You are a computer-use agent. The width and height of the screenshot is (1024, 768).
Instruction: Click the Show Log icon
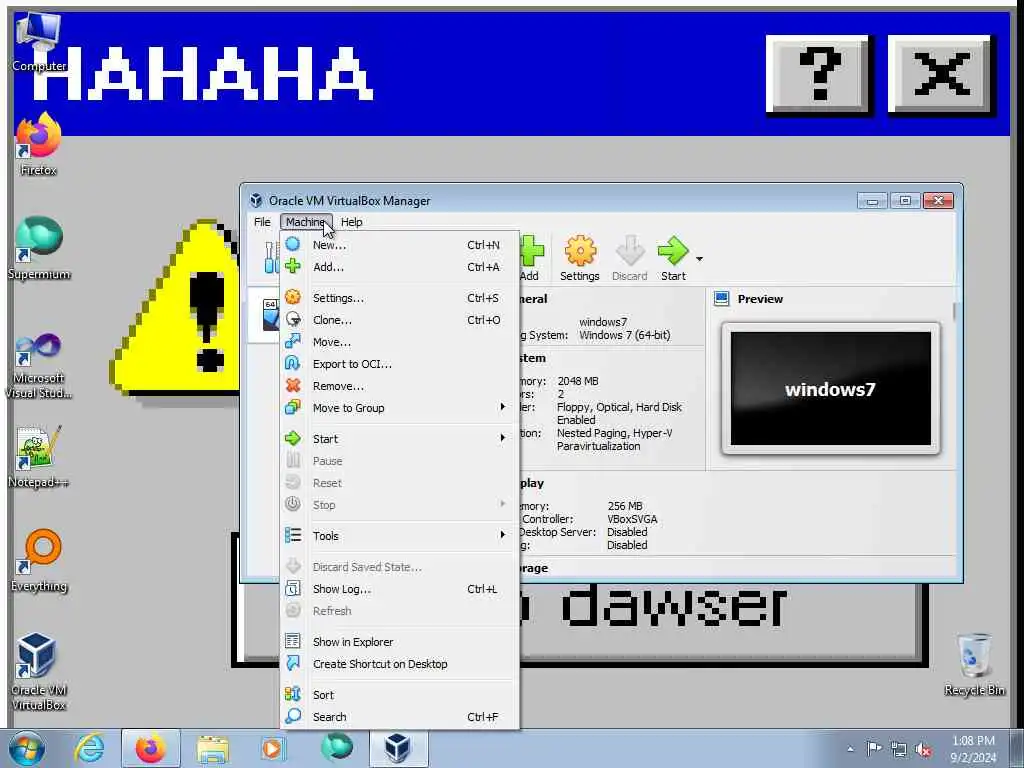pyautogui.click(x=293, y=588)
